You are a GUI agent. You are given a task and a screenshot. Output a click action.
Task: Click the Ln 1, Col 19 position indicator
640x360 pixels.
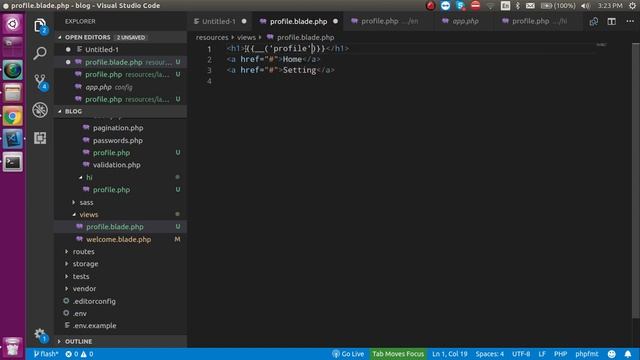coord(449,354)
